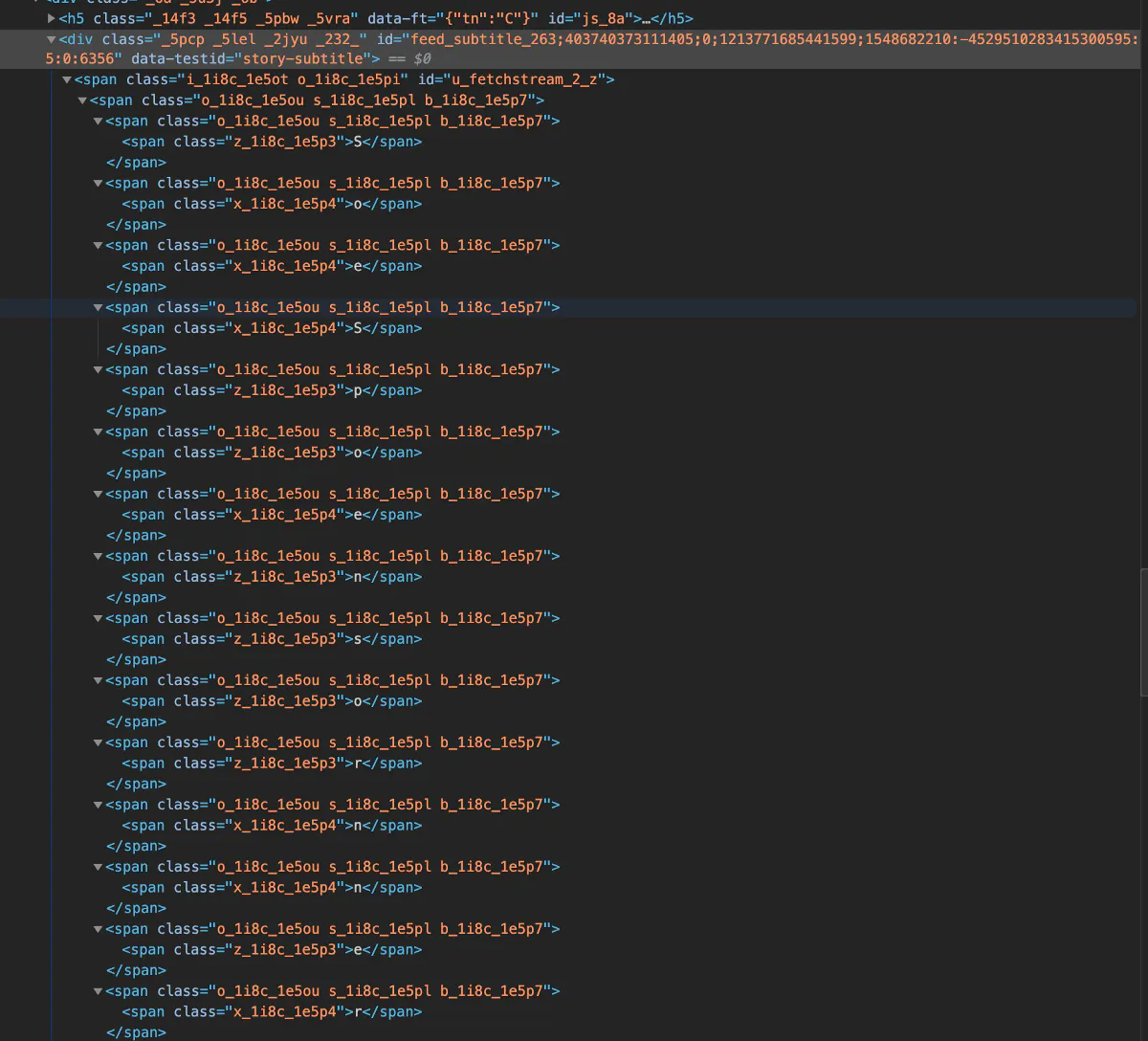Collapse the span with id u_fetchstream_2_z
Viewport: 1148px width, 1041px height.
(x=67, y=79)
